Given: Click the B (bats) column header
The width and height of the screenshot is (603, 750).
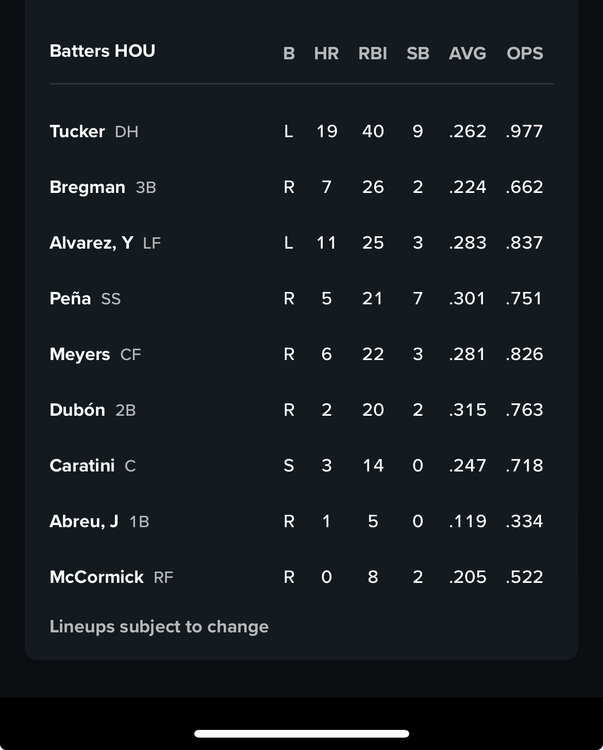Looking at the screenshot, I should pyautogui.click(x=289, y=53).
